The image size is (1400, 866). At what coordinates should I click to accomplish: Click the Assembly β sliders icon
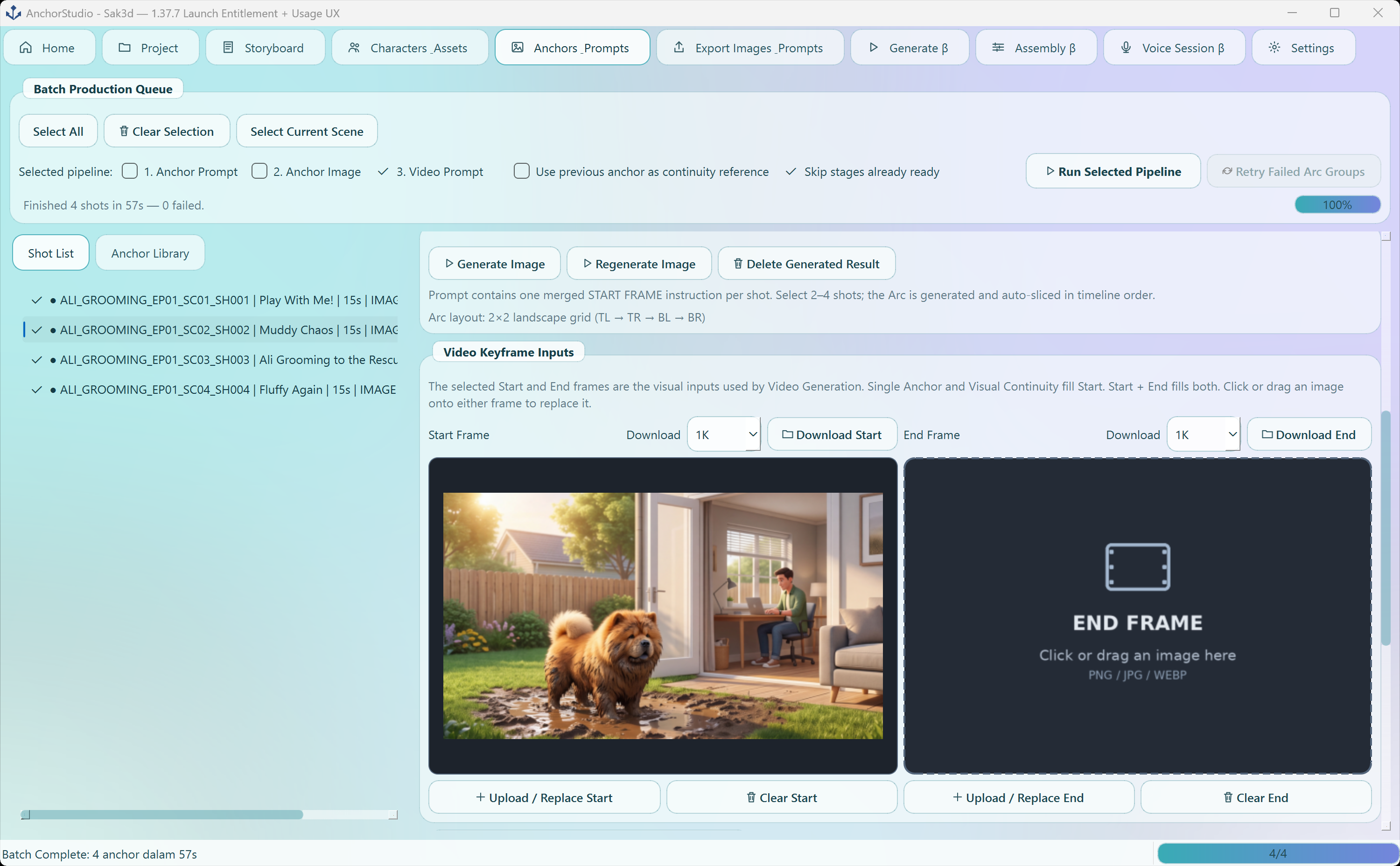point(997,48)
